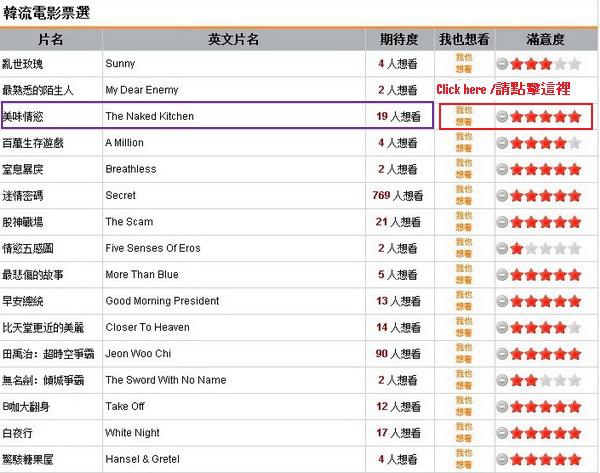Image resolution: width=600 pixels, height=473 pixels.
Task: Click gray clear-rating icon for Breathless
Action: click(502, 170)
